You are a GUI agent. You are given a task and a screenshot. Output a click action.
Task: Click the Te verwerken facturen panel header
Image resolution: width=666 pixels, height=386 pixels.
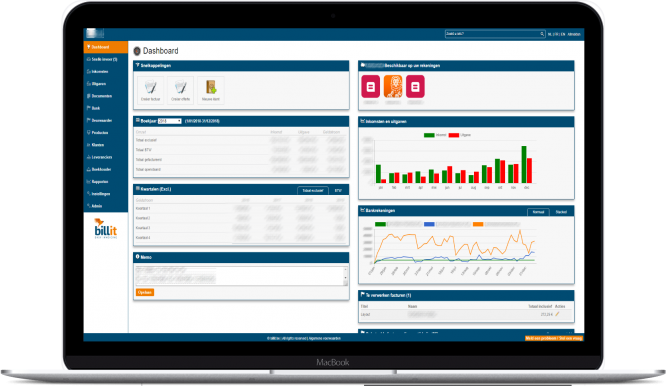(x=466, y=295)
